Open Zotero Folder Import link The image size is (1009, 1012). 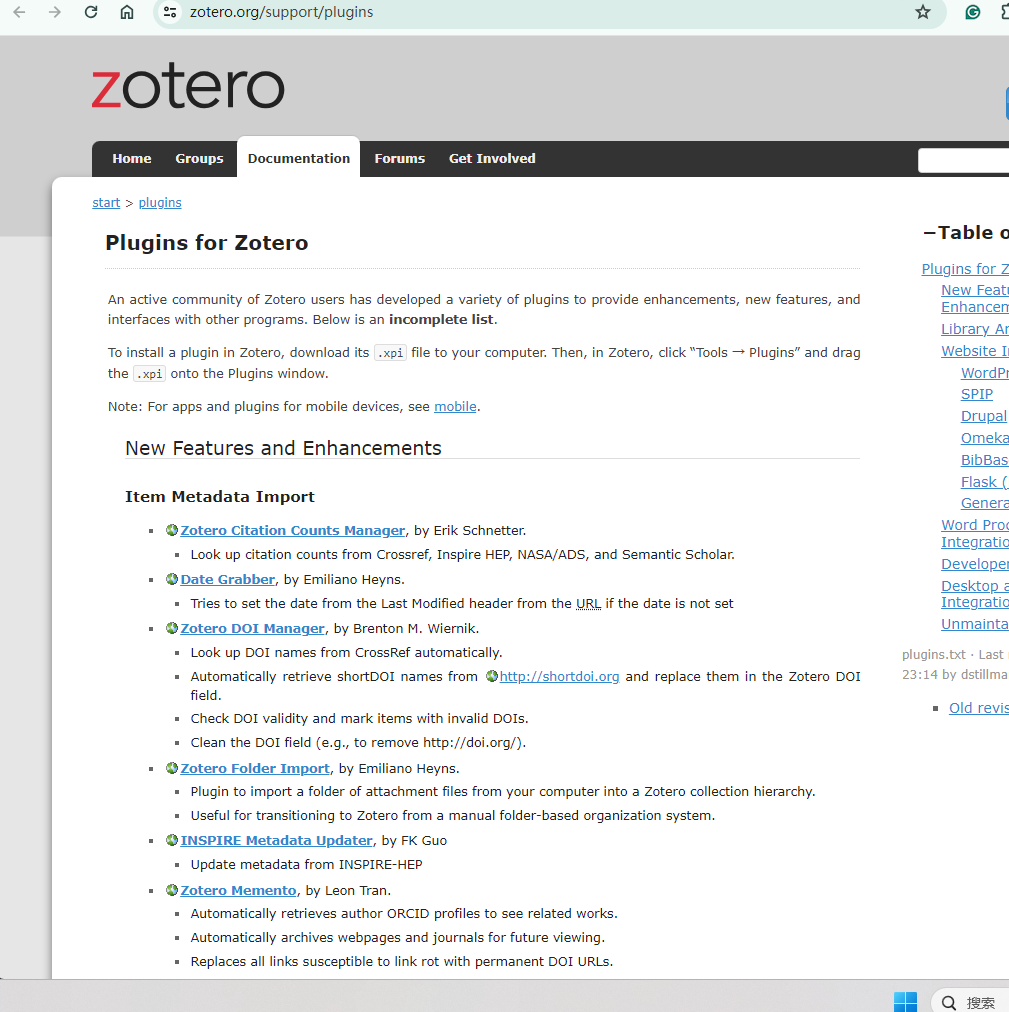[x=255, y=769]
